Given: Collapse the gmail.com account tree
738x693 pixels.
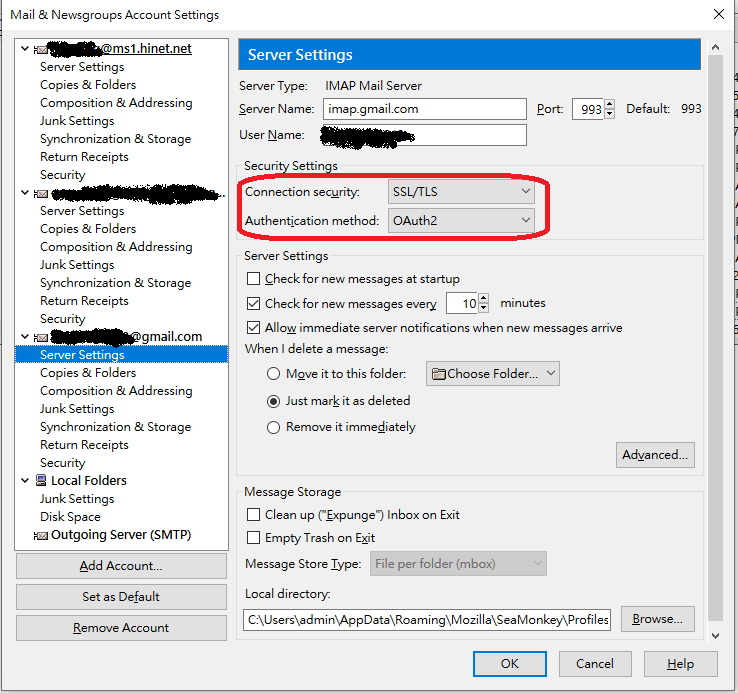Looking at the screenshot, I should pyautogui.click(x=25, y=337).
